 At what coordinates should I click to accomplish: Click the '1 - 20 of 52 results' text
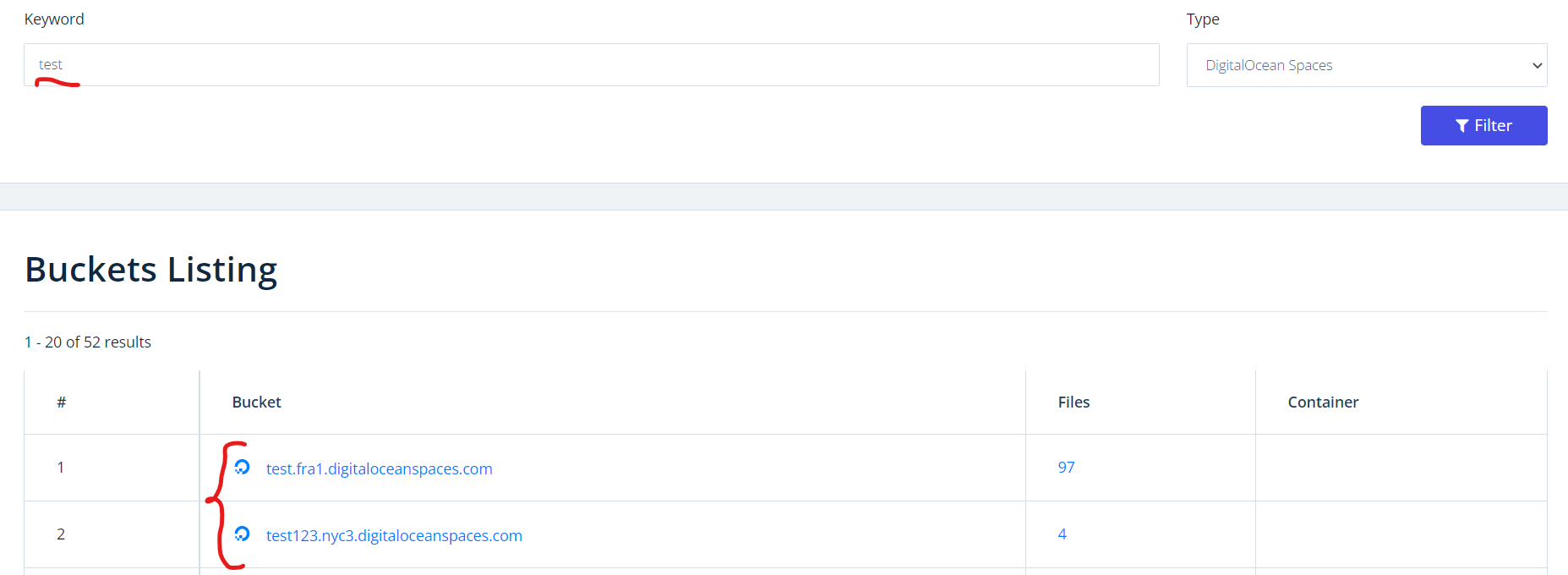(88, 342)
